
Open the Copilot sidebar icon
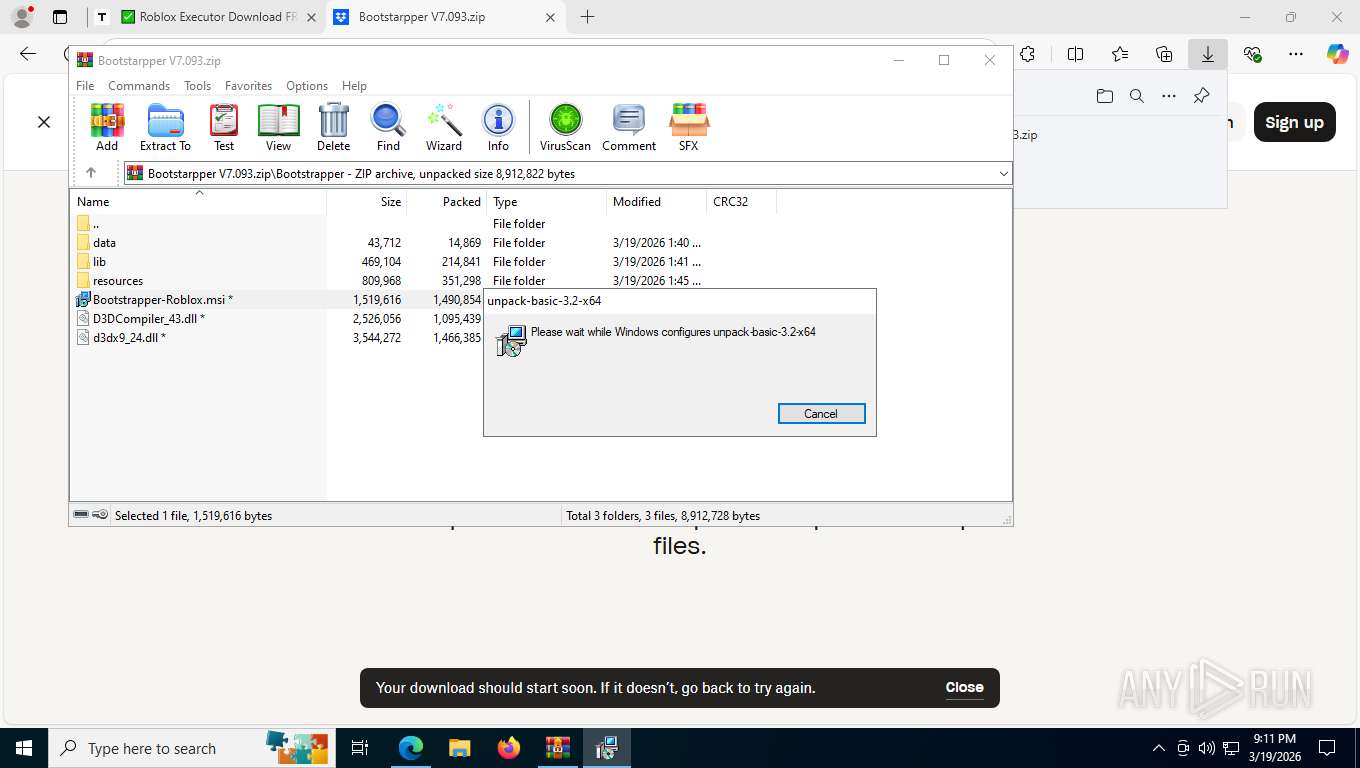point(1338,54)
